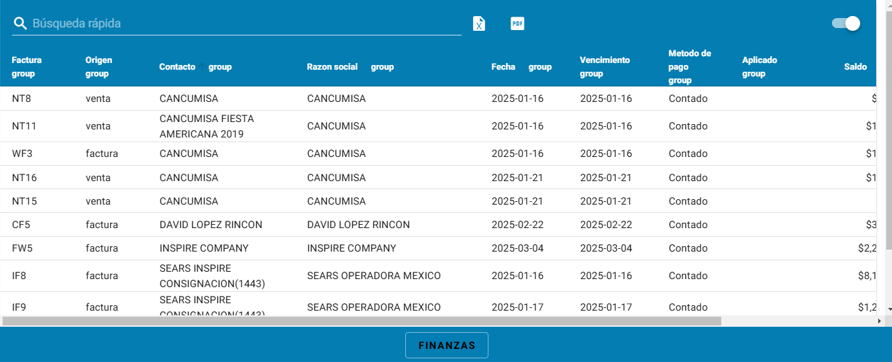Click venta origin in the NT8 row
Screen dimensions: 892x362
point(98,98)
